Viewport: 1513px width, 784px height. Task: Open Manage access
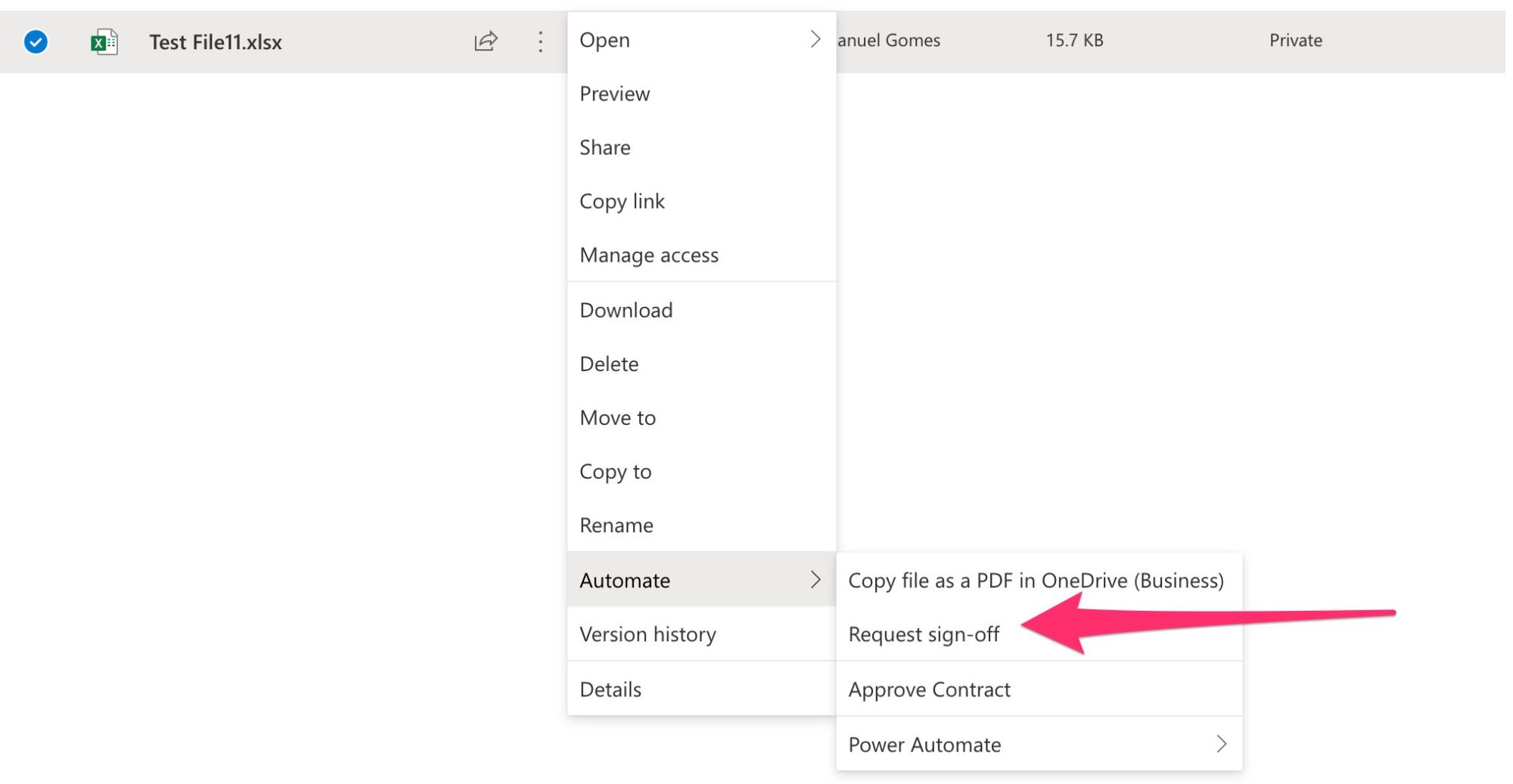pyautogui.click(x=701, y=255)
